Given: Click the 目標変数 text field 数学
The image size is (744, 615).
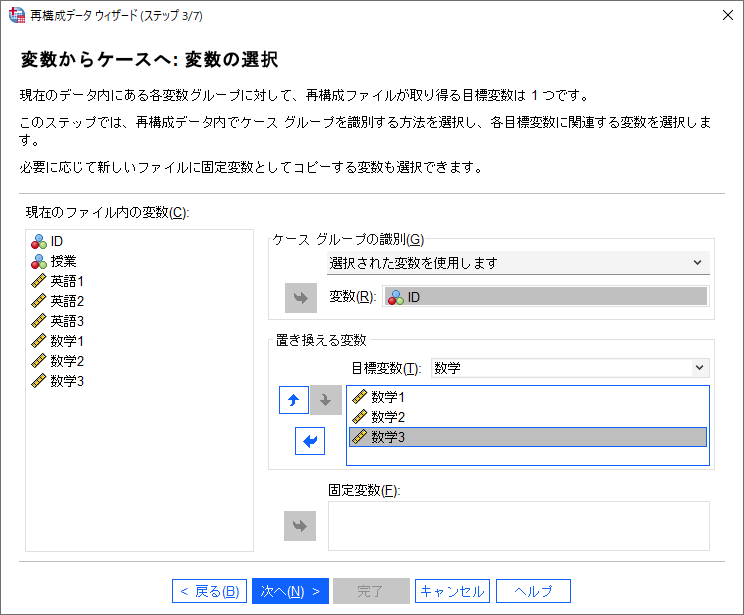Looking at the screenshot, I should [560, 368].
